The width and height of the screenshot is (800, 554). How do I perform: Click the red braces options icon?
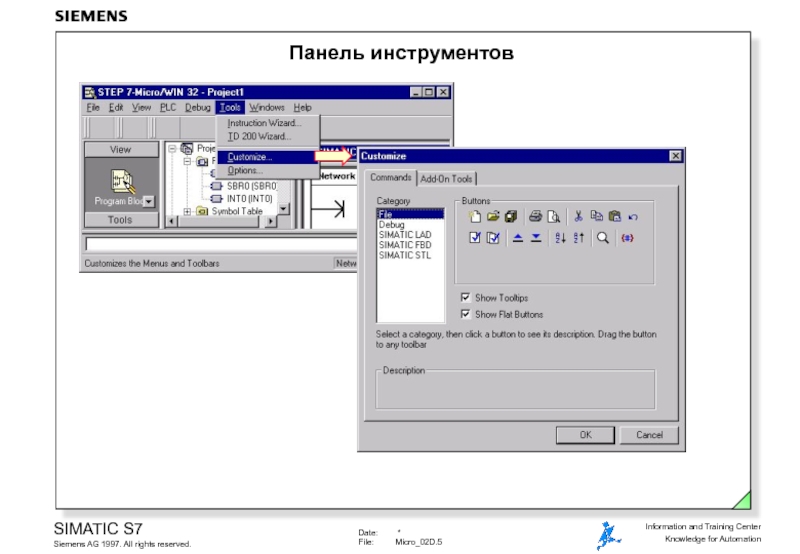pos(627,238)
